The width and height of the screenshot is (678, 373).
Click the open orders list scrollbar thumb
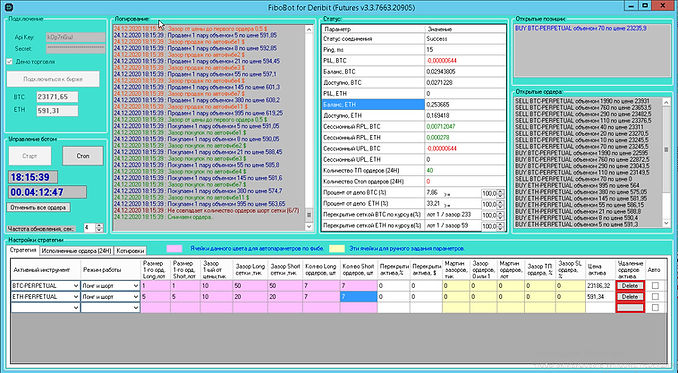tap(666, 150)
